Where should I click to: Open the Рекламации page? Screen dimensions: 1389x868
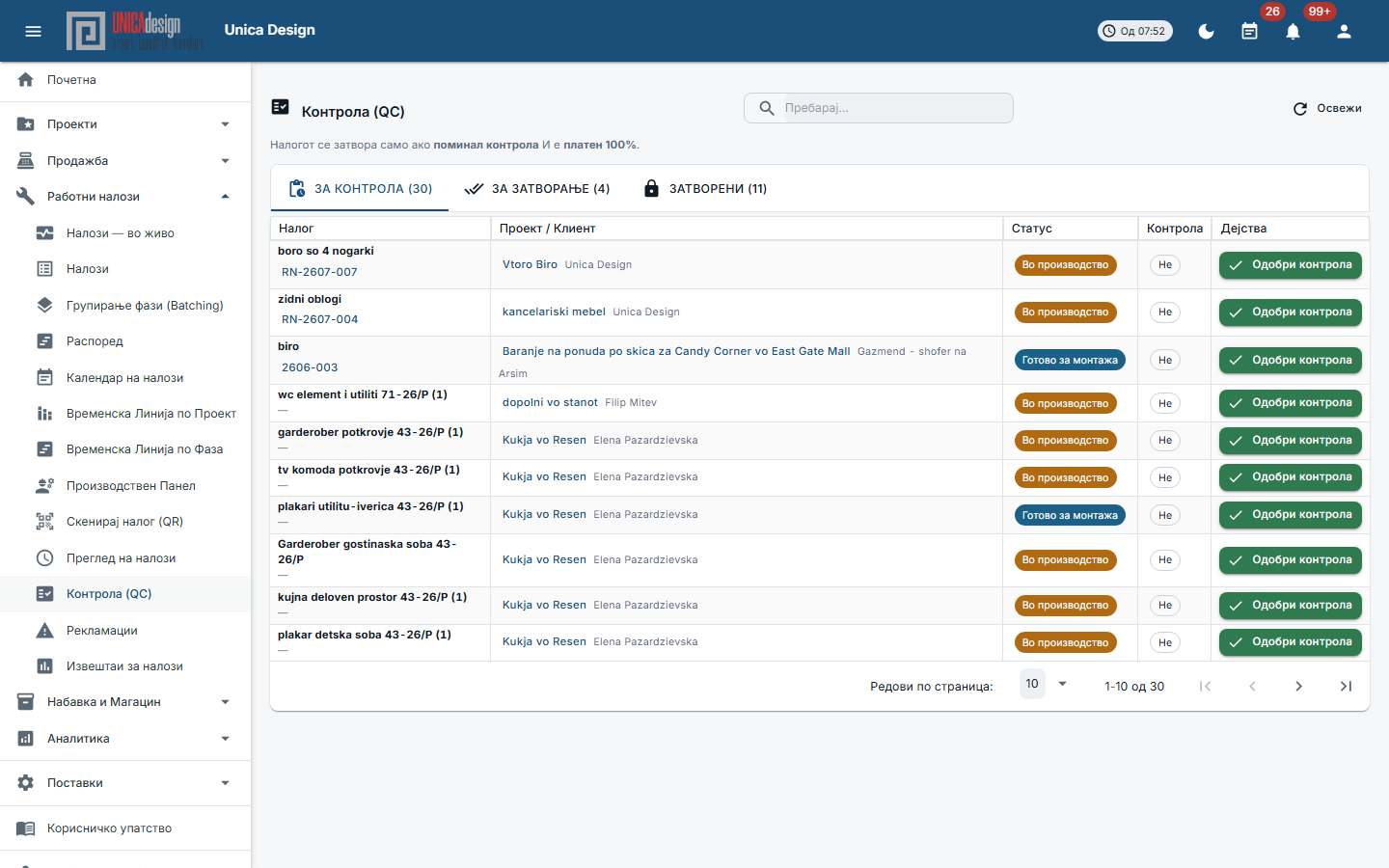pyautogui.click(x=125, y=631)
